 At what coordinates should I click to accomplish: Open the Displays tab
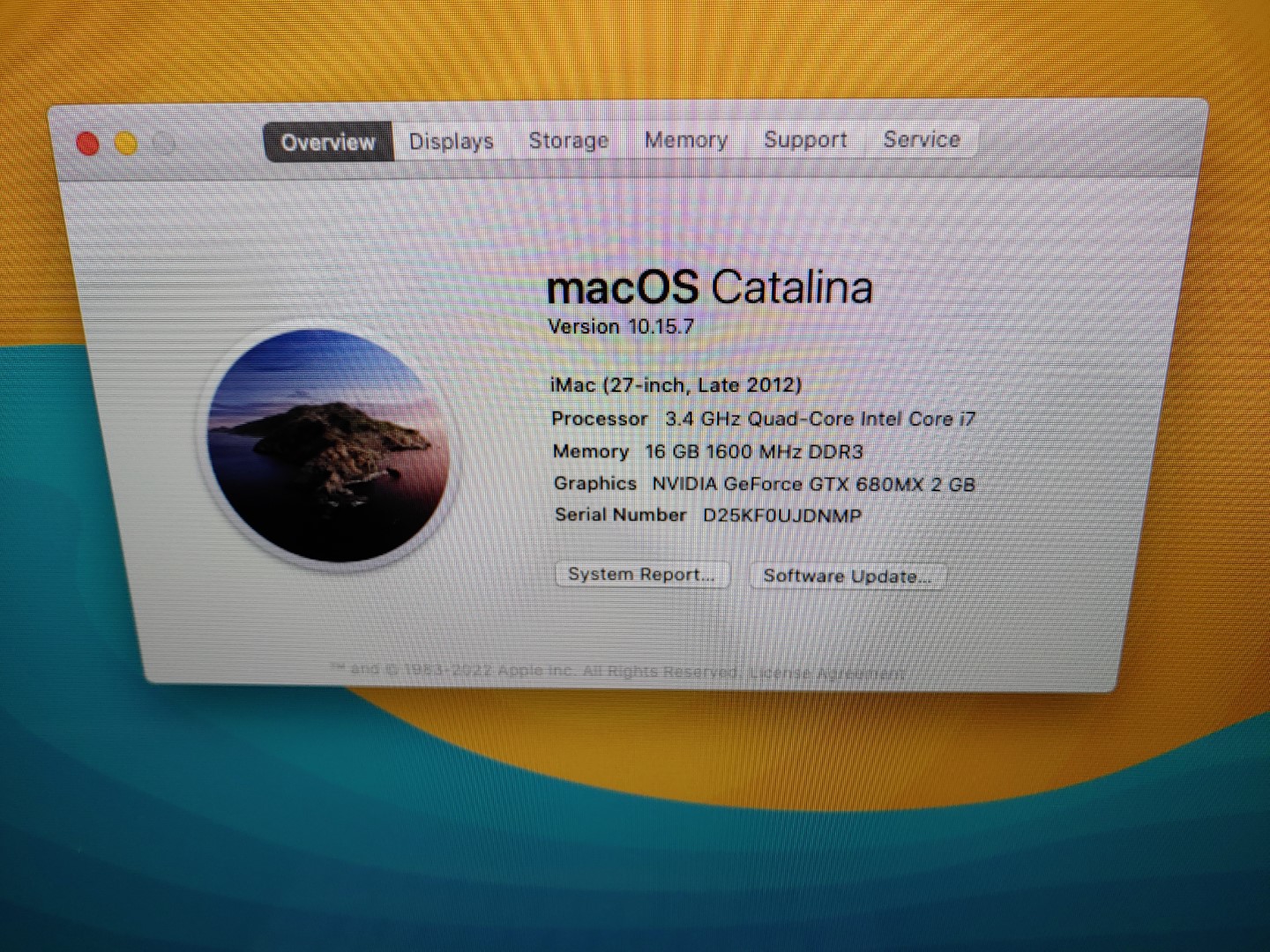pos(451,141)
